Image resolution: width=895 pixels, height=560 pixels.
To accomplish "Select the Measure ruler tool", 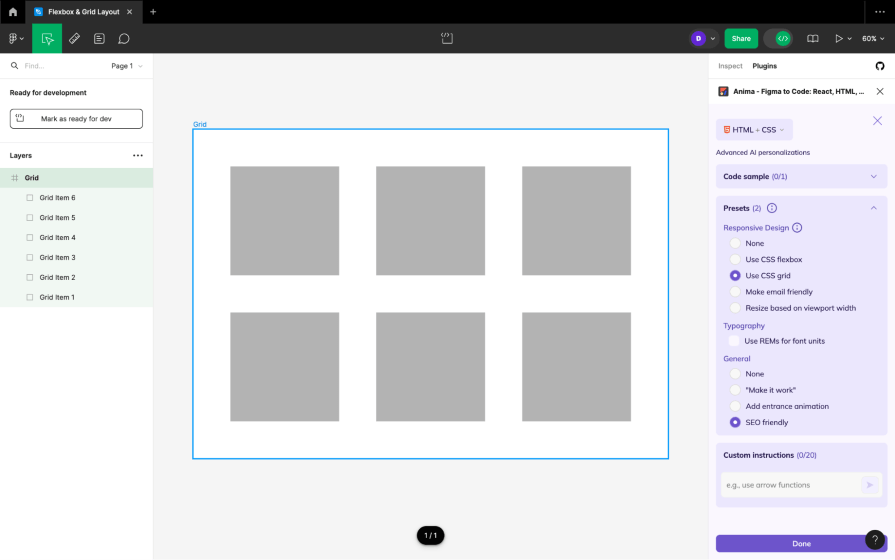I will pos(74,38).
